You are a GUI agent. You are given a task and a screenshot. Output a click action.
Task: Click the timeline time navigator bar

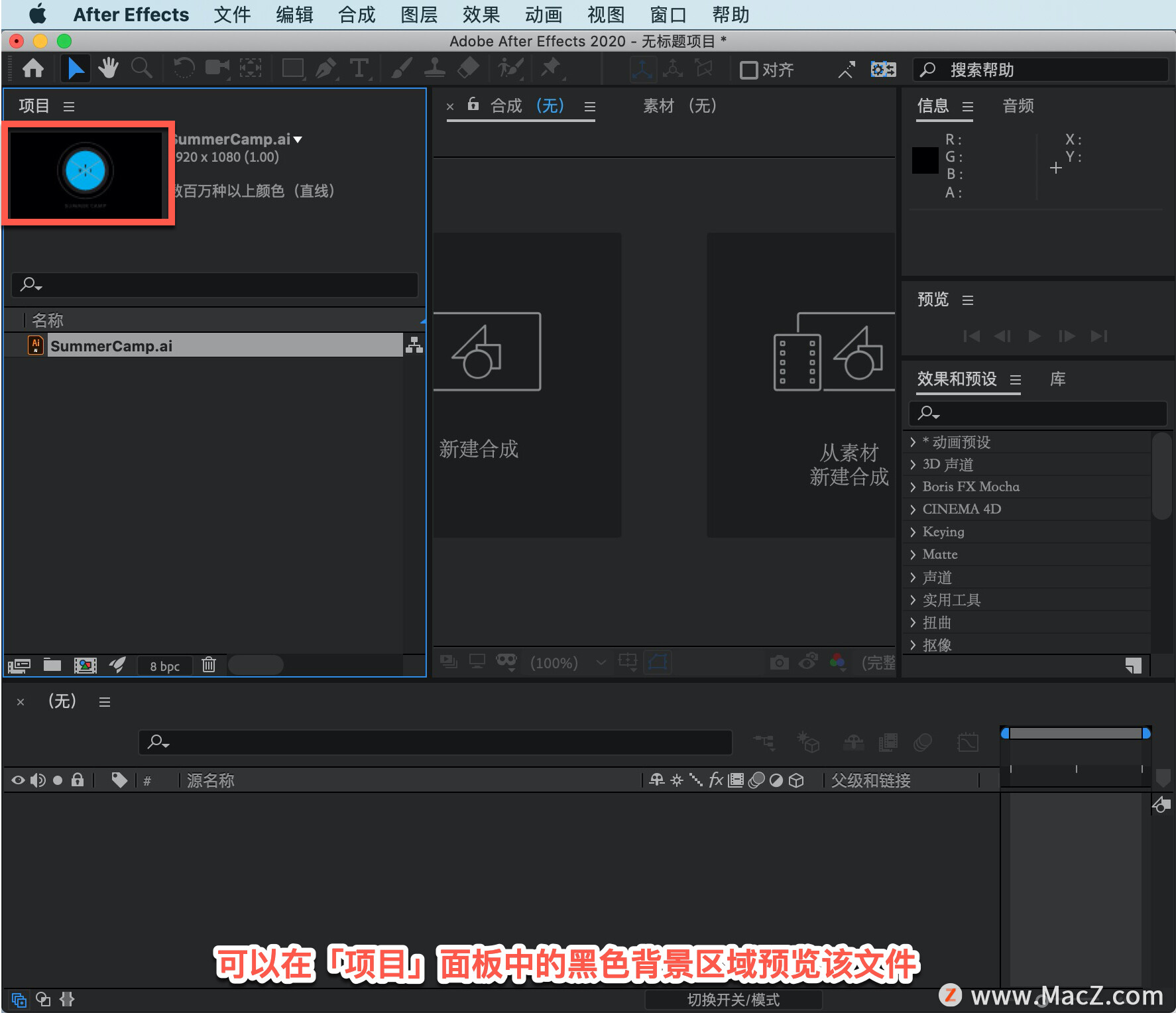(1075, 733)
